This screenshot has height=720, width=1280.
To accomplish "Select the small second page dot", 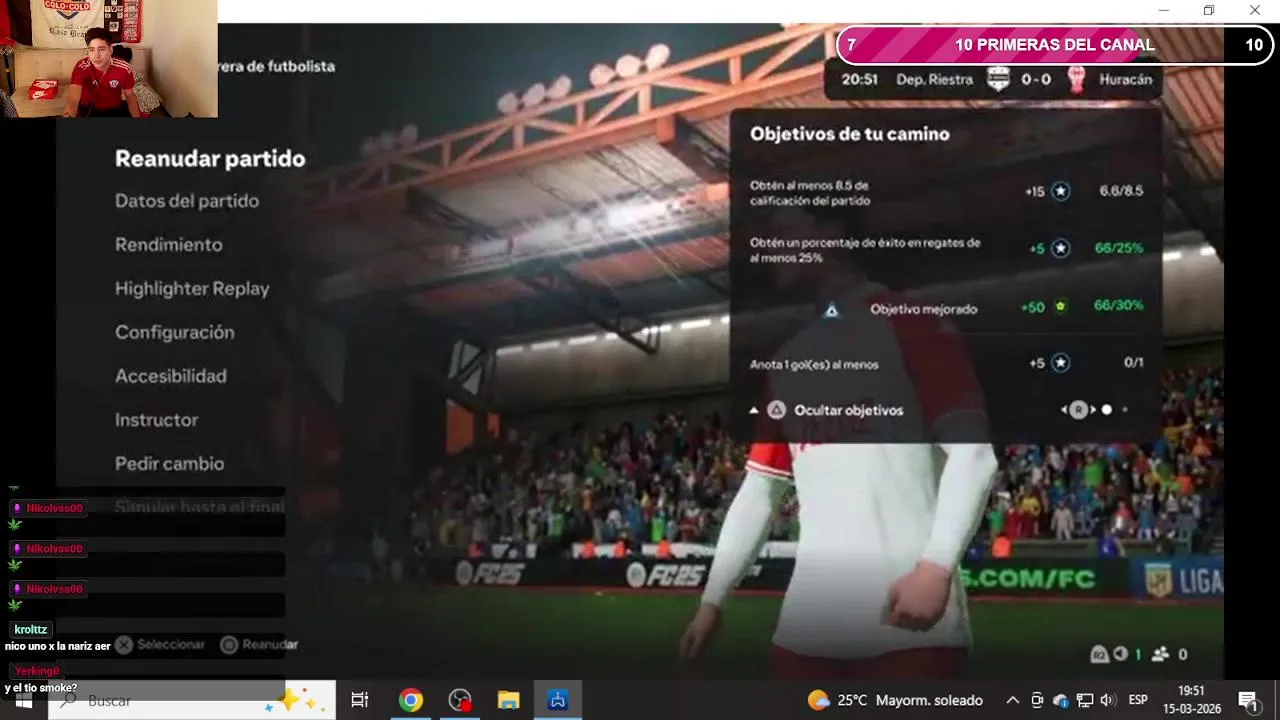I will click(1125, 409).
